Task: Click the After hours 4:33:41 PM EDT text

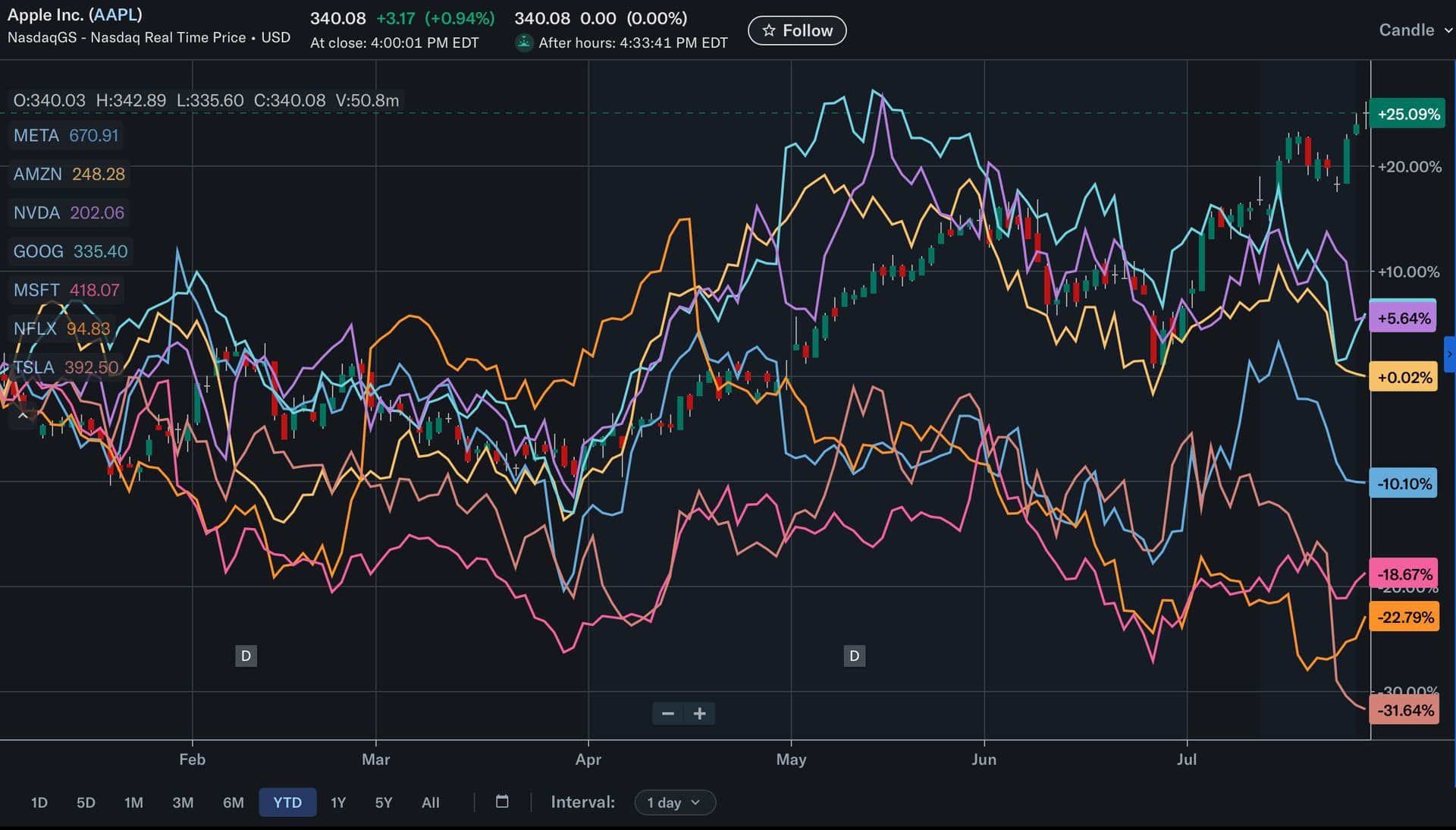Action: coord(633,43)
